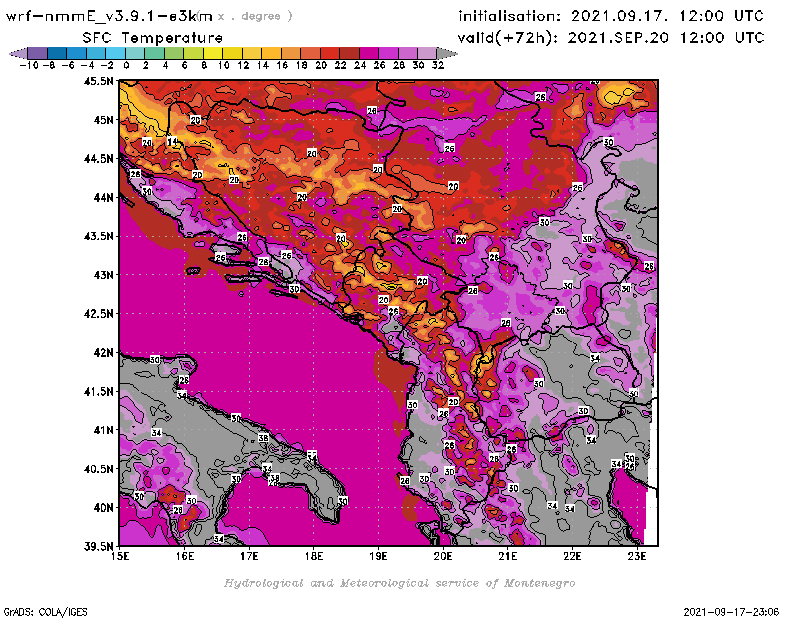Click the 41.5N latitude label

[x=98, y=391]
